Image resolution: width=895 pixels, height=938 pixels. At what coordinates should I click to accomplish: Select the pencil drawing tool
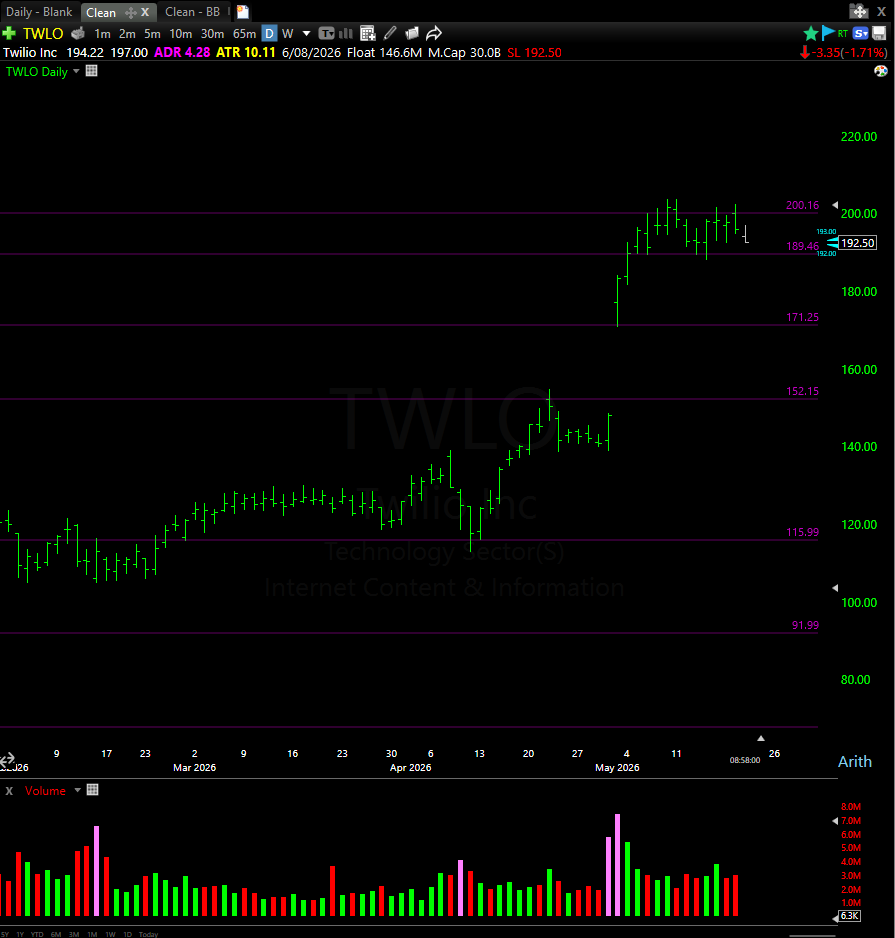pyautogui.click(x=390, y=34)
